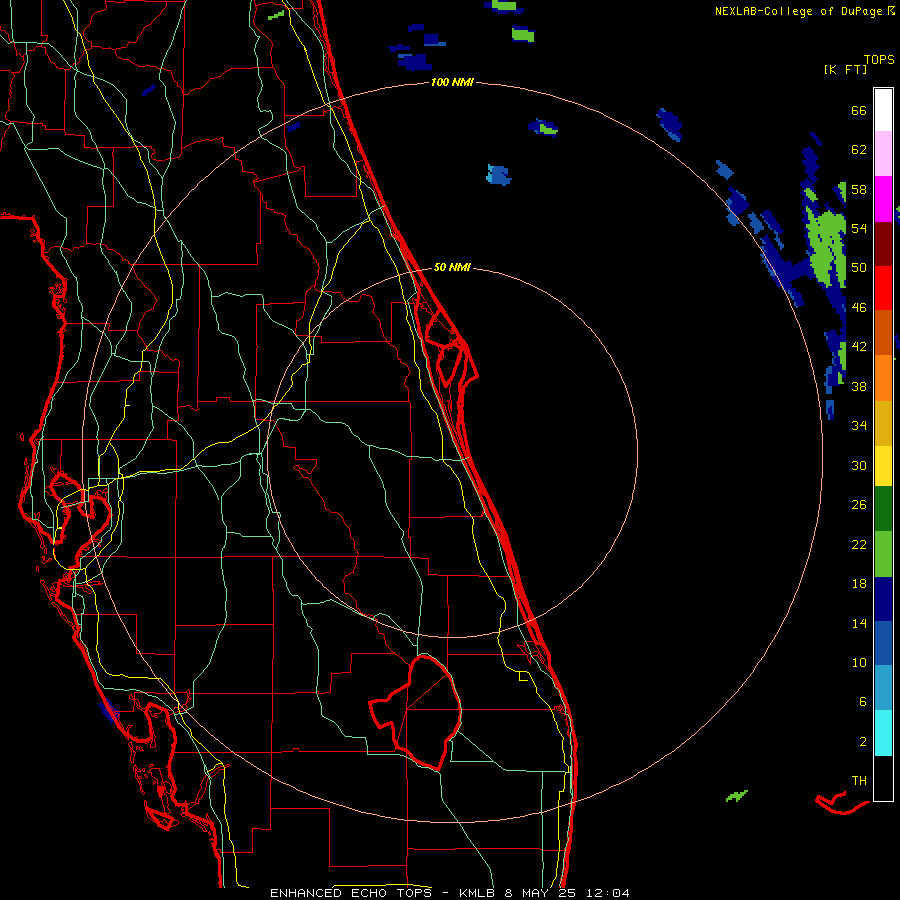Viewport: 900px width, 900px height.
Task: Click the 30 value on the legend
Action: 859,465
